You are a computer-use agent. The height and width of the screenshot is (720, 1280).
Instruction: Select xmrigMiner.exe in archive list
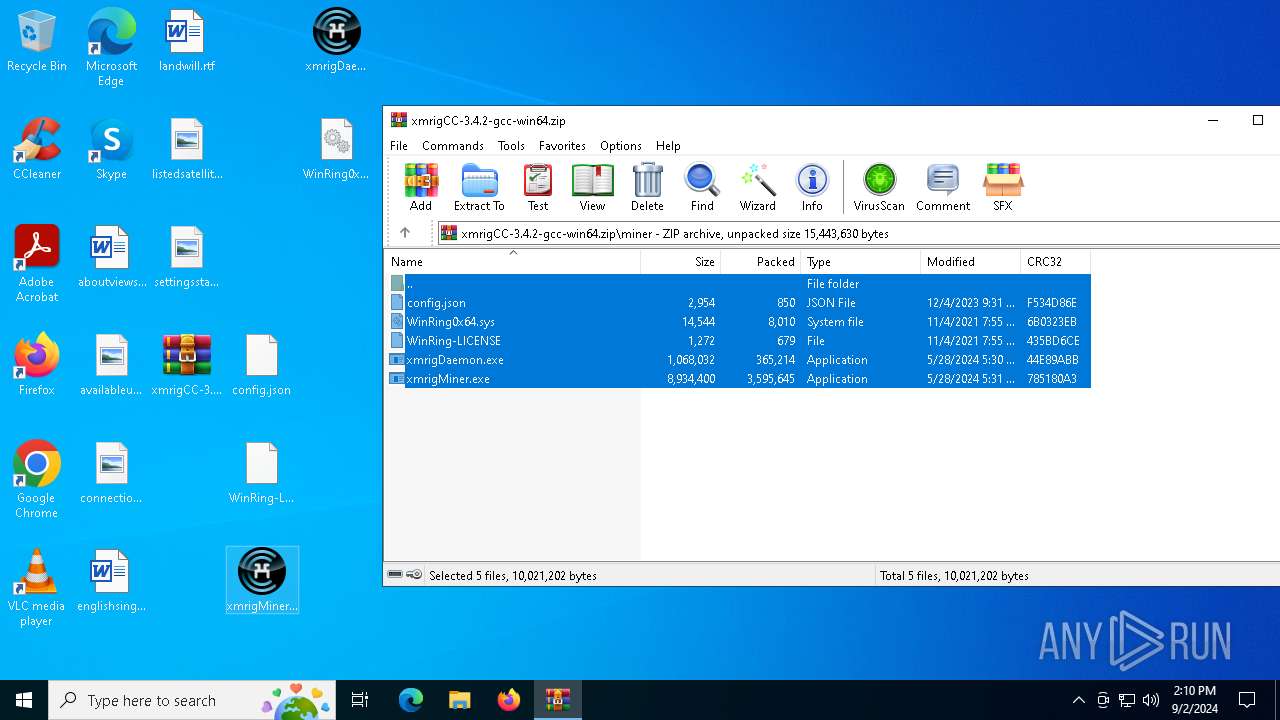pyautogui.click(x=738, y=379)
